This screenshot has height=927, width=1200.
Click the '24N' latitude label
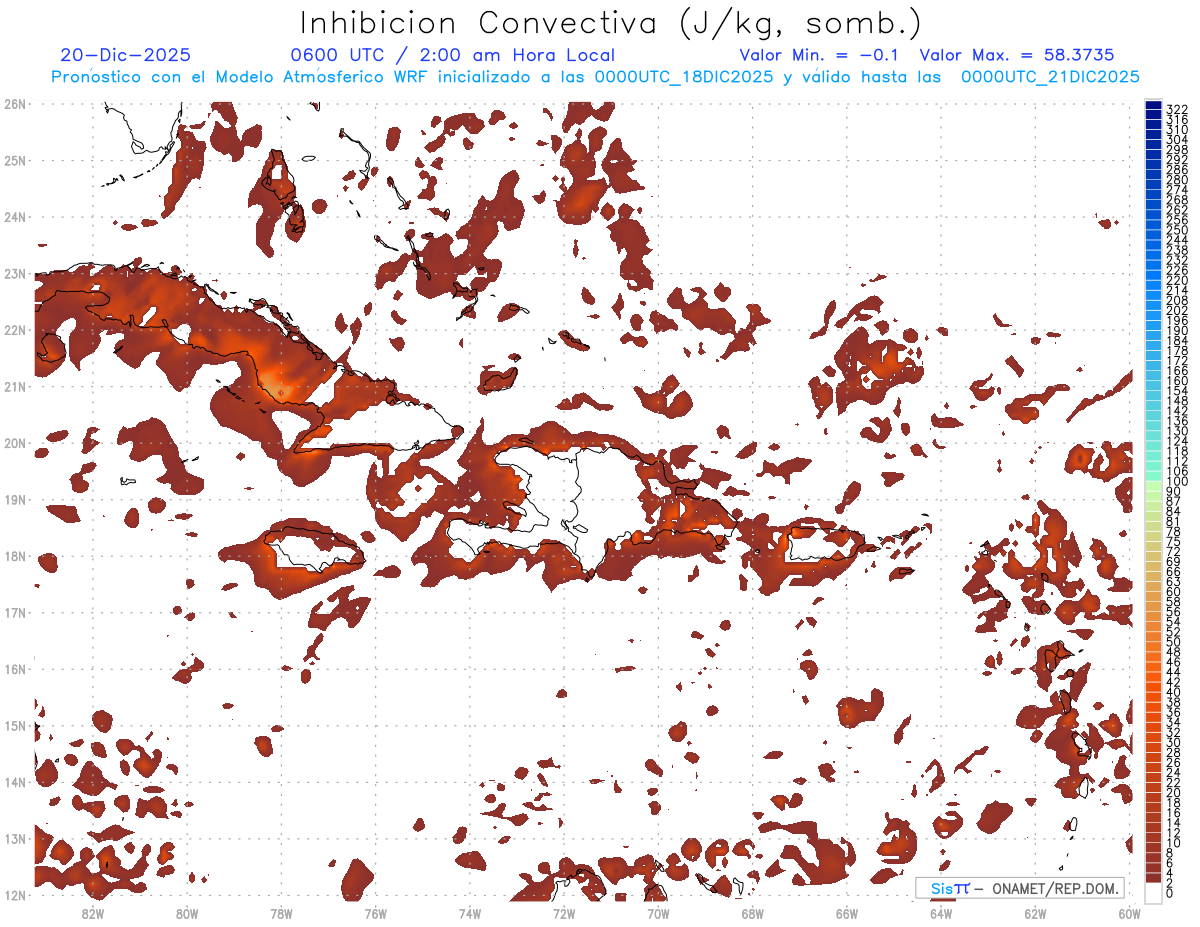click(14, 217)
